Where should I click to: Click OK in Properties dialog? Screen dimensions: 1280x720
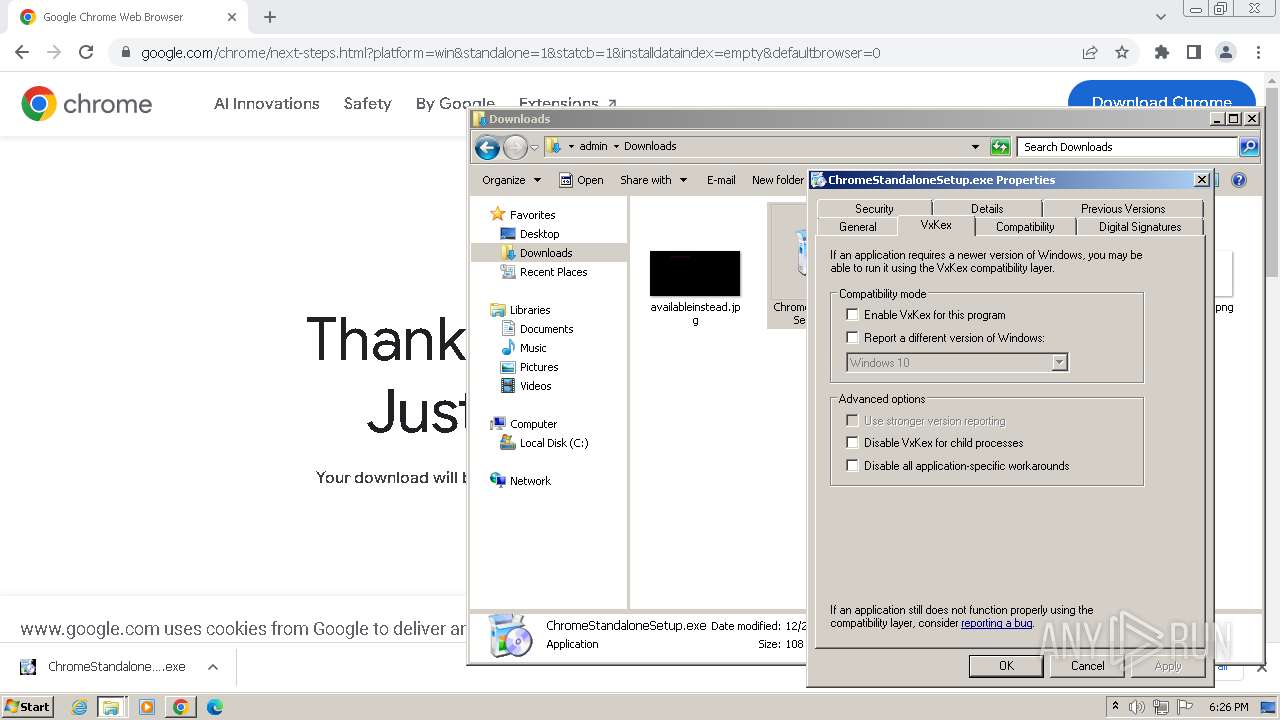[1006, 666]
